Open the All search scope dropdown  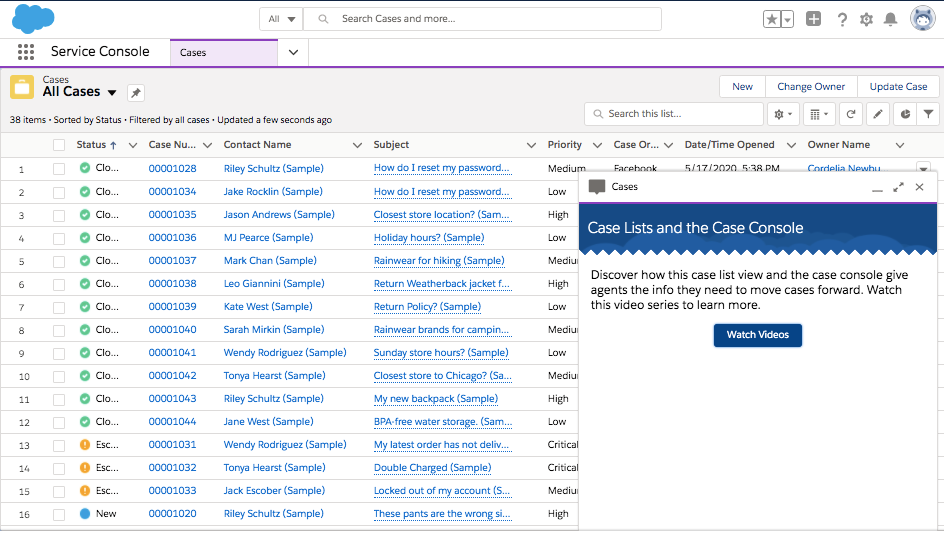281,19
